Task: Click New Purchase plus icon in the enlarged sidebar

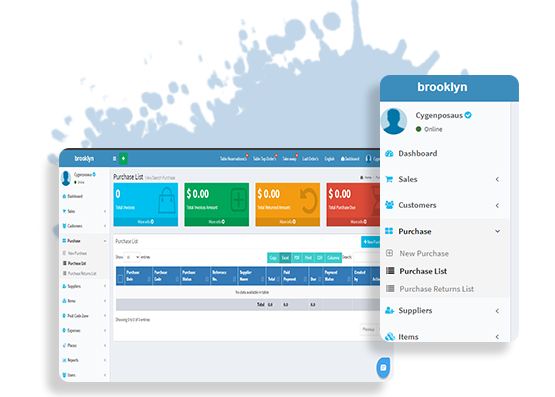Action: [389, 253]
